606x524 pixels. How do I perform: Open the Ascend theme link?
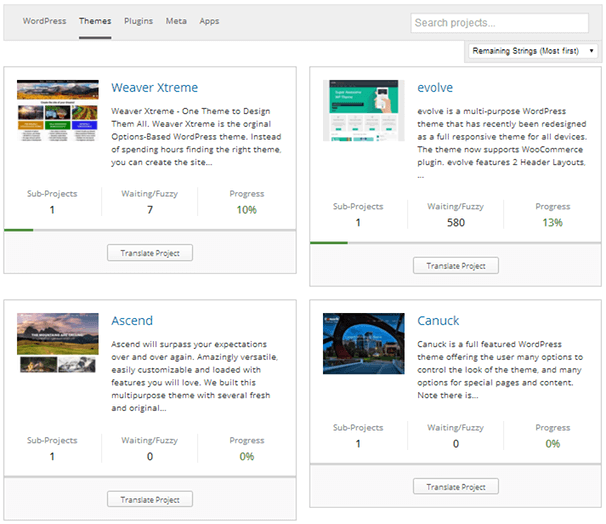(132, 321)
